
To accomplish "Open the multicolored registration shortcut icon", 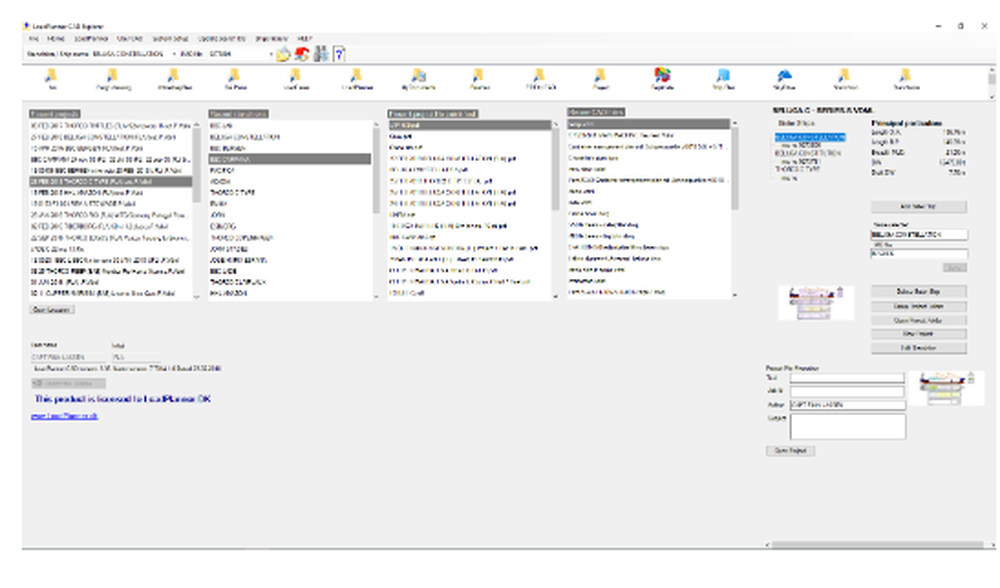I will click(x=662, y=75).
